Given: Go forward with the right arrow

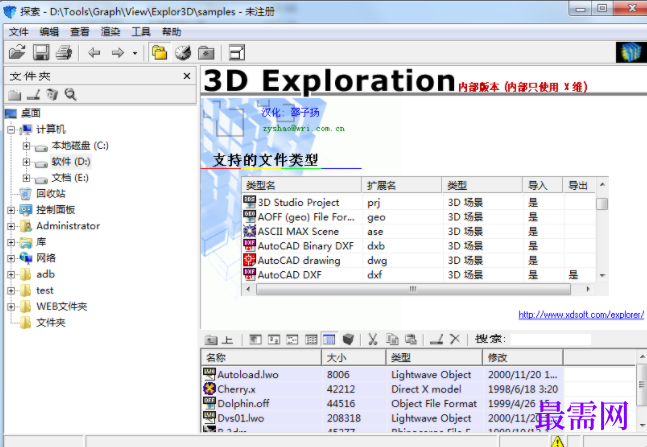Looking at the screenshot, I should (118, 52).
